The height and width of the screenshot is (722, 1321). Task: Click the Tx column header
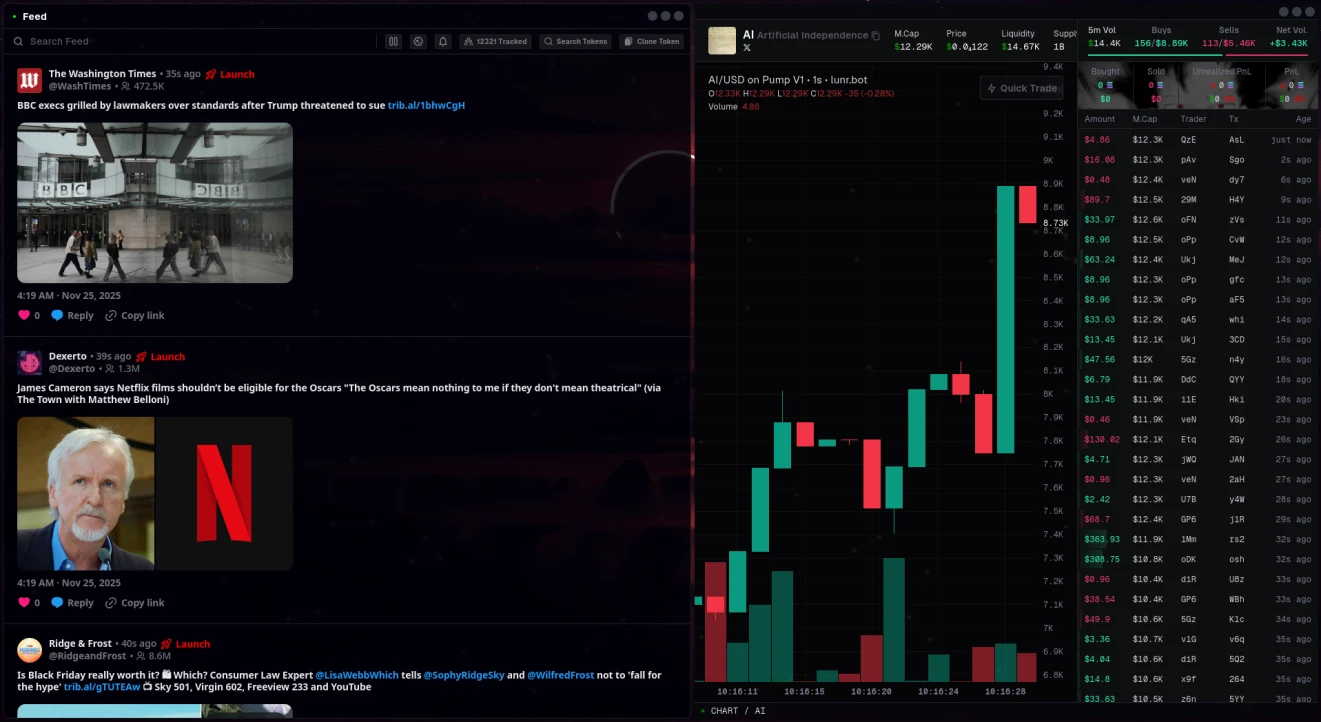[1233, 119]
